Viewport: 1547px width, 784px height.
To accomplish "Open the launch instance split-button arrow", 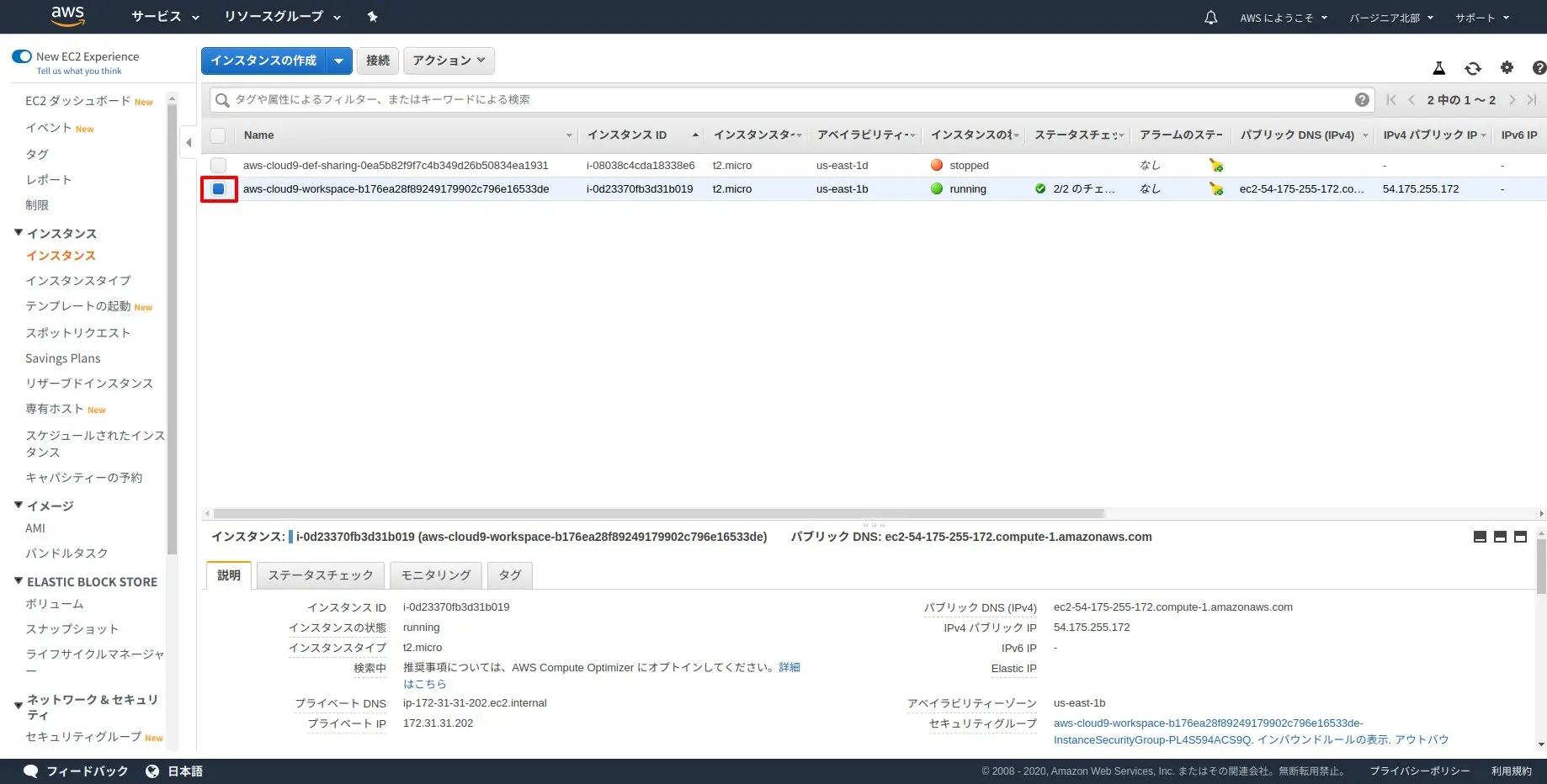I will (x=338, y=61).
